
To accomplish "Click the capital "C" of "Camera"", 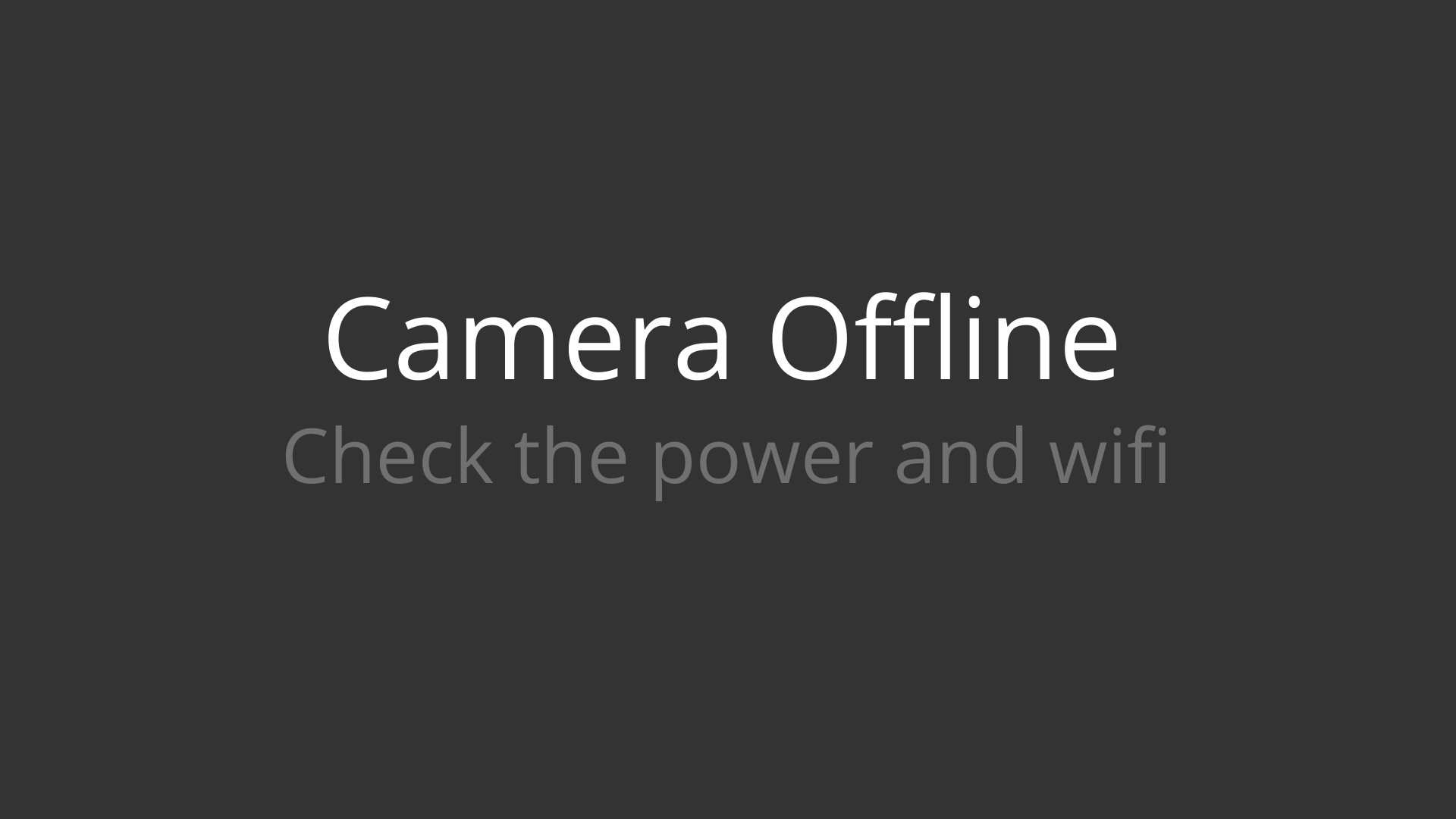I will pos(358,340).
